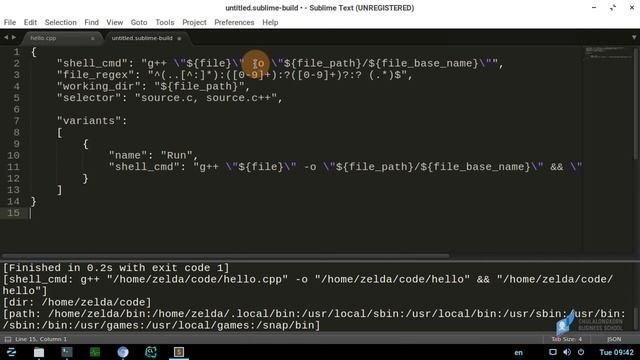
Task: Open the Project menu
Action: (x=194, y=22)
